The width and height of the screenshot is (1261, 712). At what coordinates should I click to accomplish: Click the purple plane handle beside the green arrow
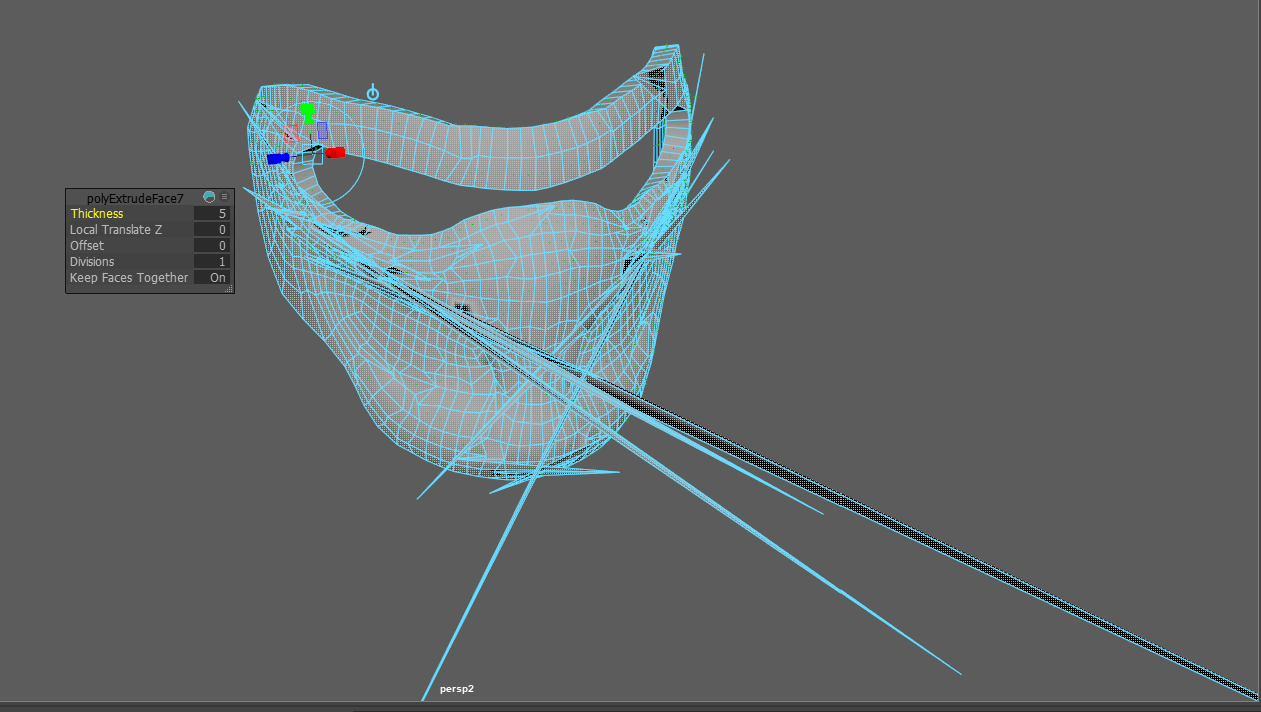pos(322,131)
